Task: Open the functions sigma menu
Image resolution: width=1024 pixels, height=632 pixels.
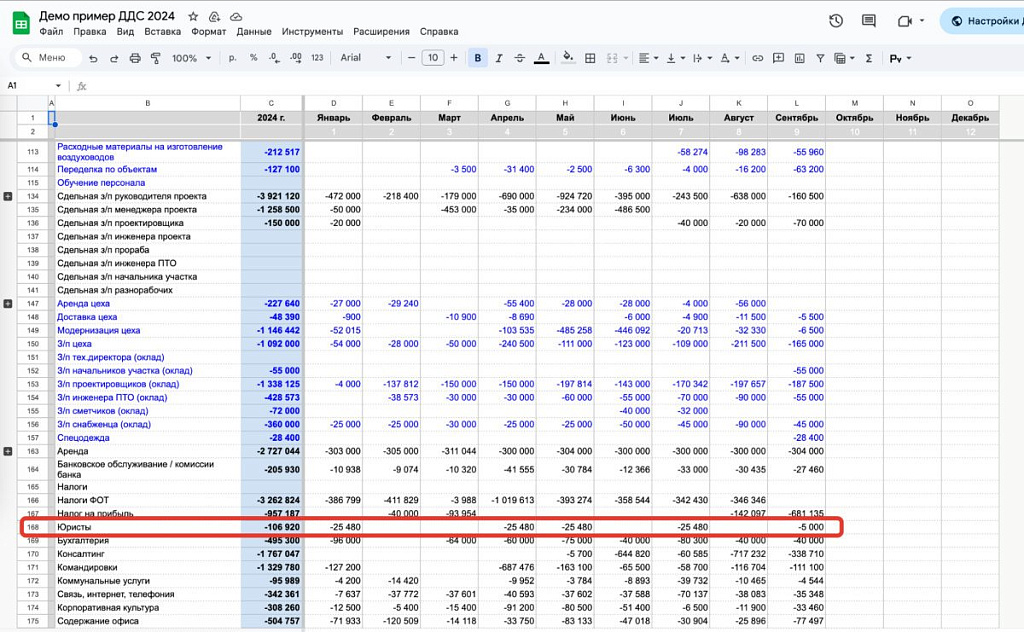Action: [x=869, y=58]
